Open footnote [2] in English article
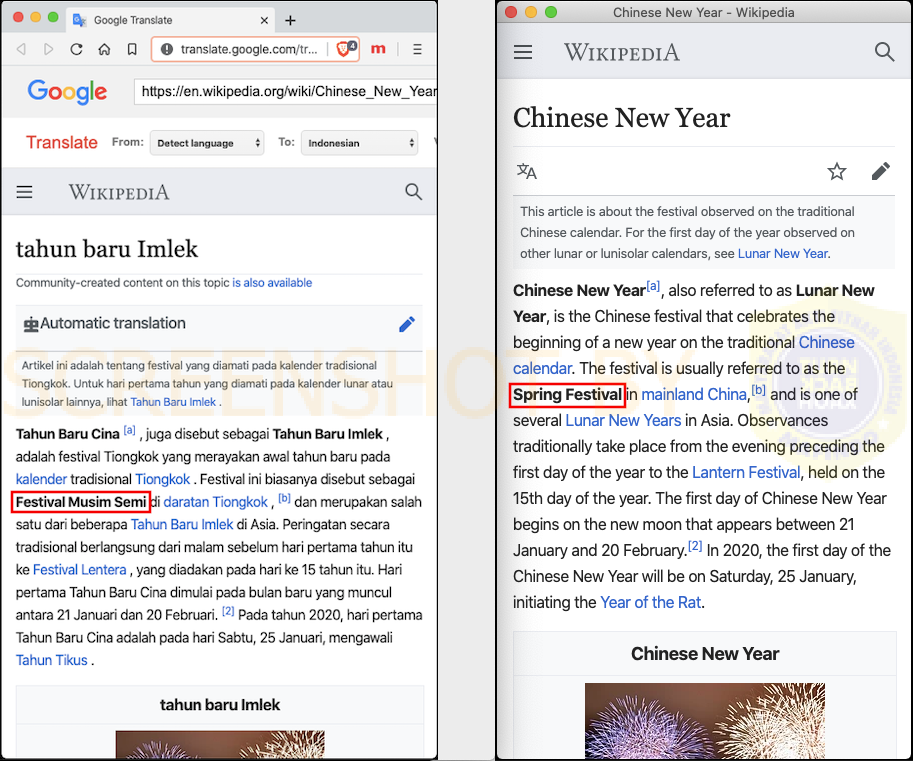The image size is (913, 761). pyautogui.click(x=695, y=546)
